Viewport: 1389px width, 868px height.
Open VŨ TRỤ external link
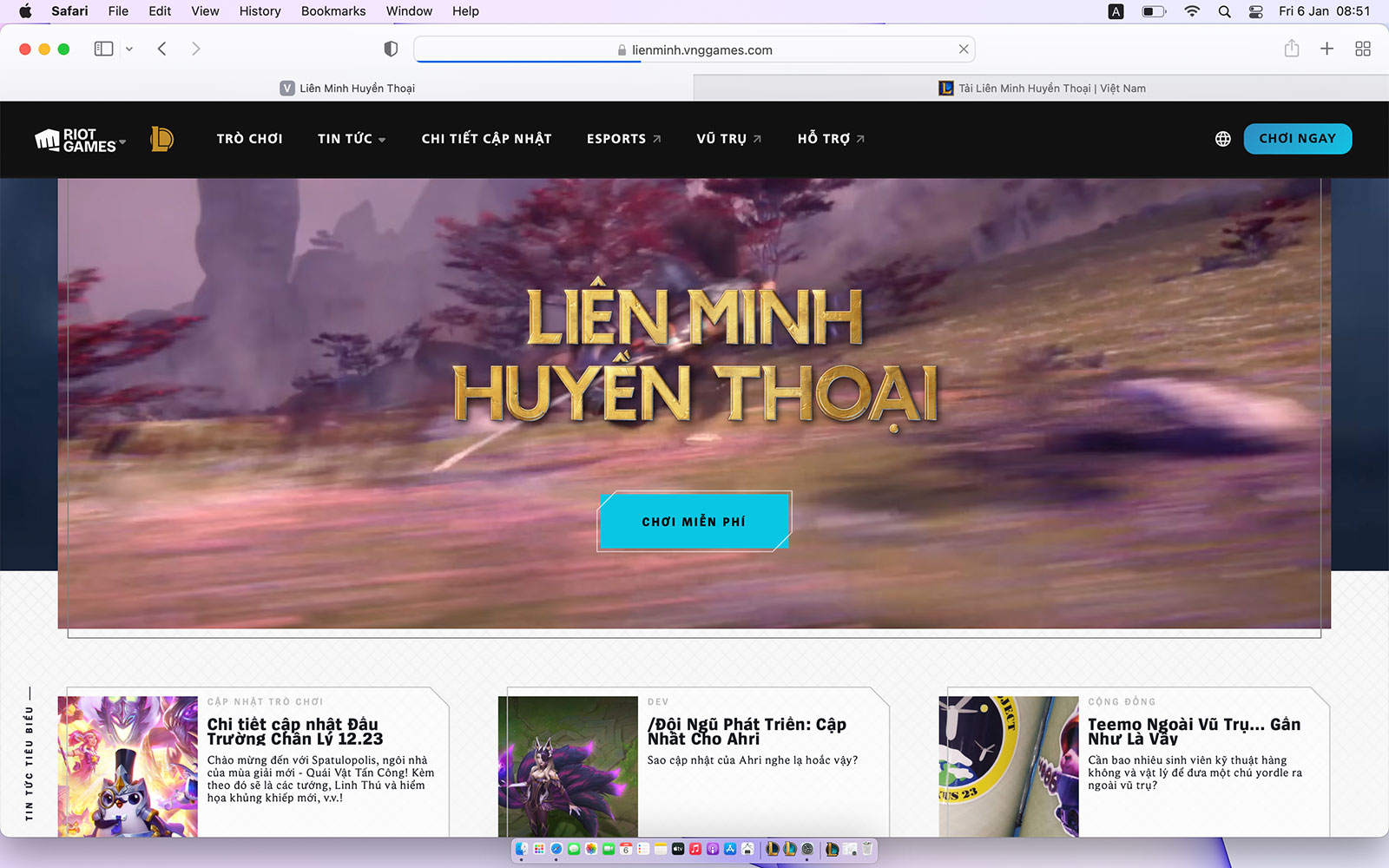click(728, 139)
